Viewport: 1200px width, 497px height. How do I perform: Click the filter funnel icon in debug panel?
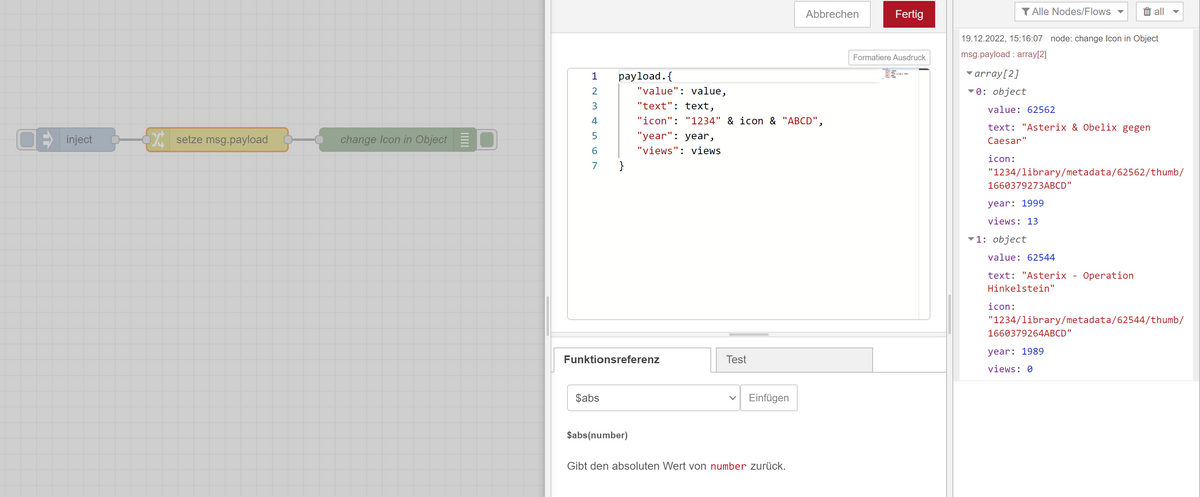pyautogui.click(x=1027, y=12)
